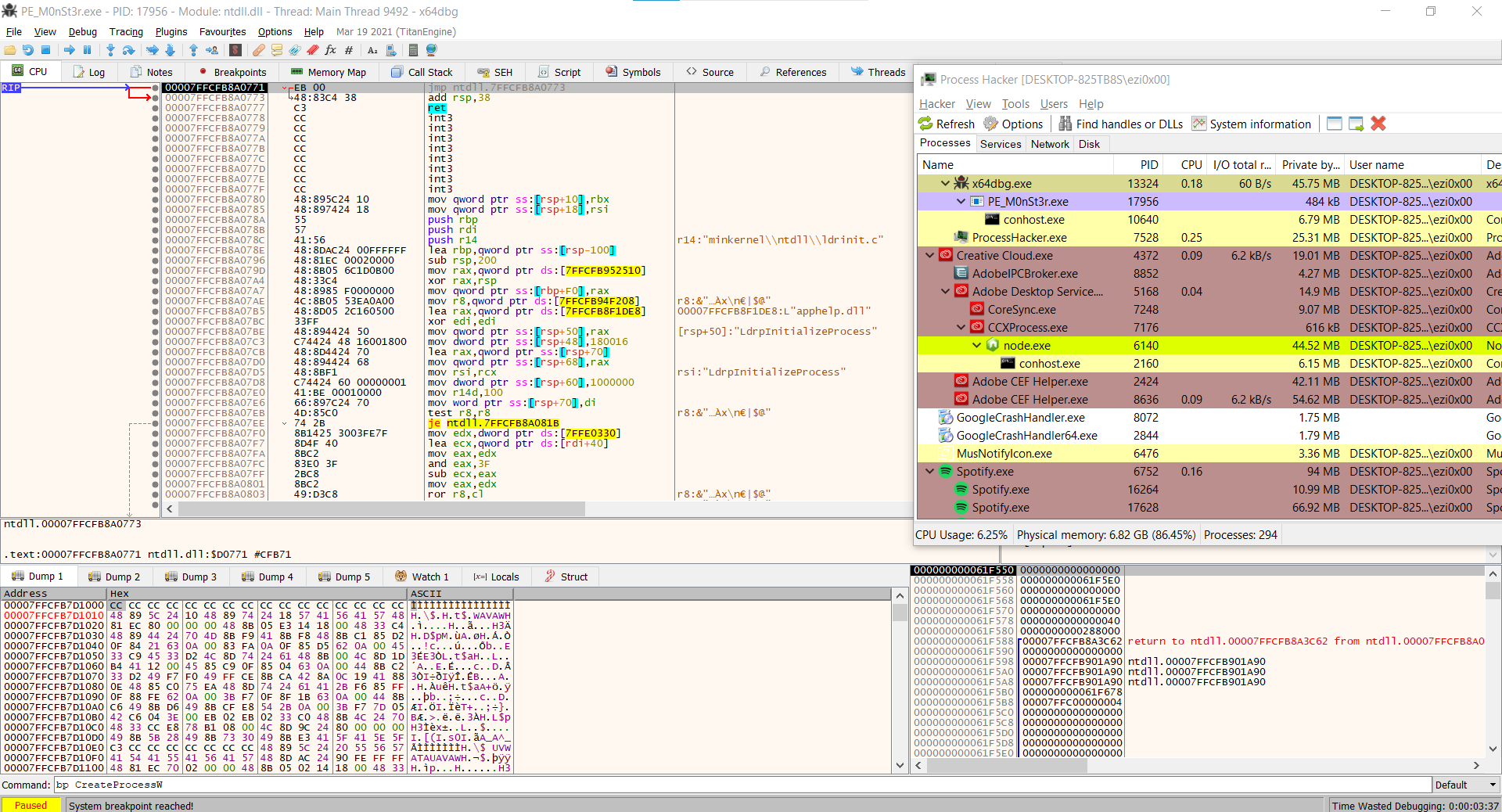Collapse the CCXProcess.exe tree node
The width and height of the screenshot is (1502, 812).
[961, 327]
